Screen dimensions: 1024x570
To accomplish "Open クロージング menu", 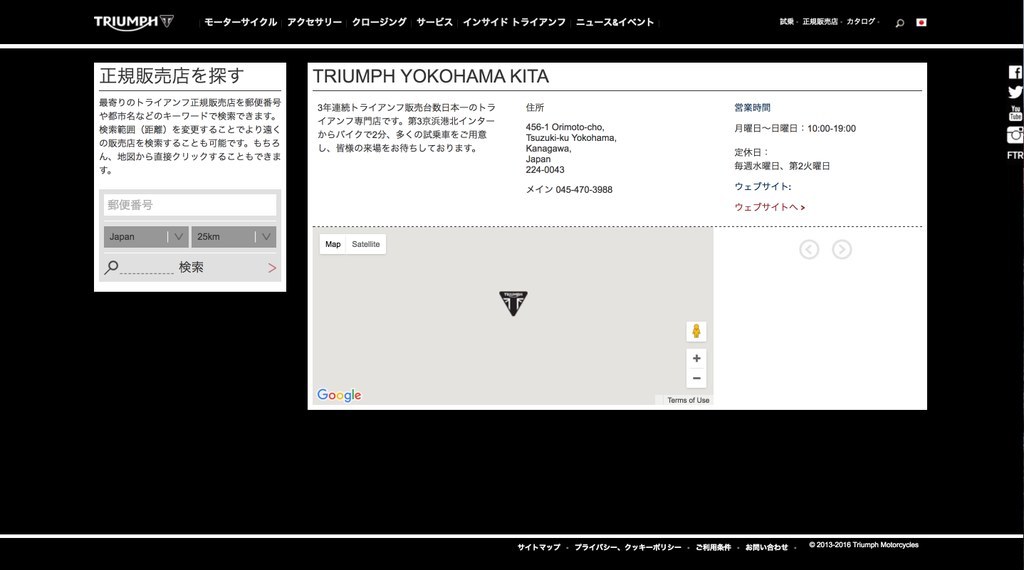I will [379, 22].
